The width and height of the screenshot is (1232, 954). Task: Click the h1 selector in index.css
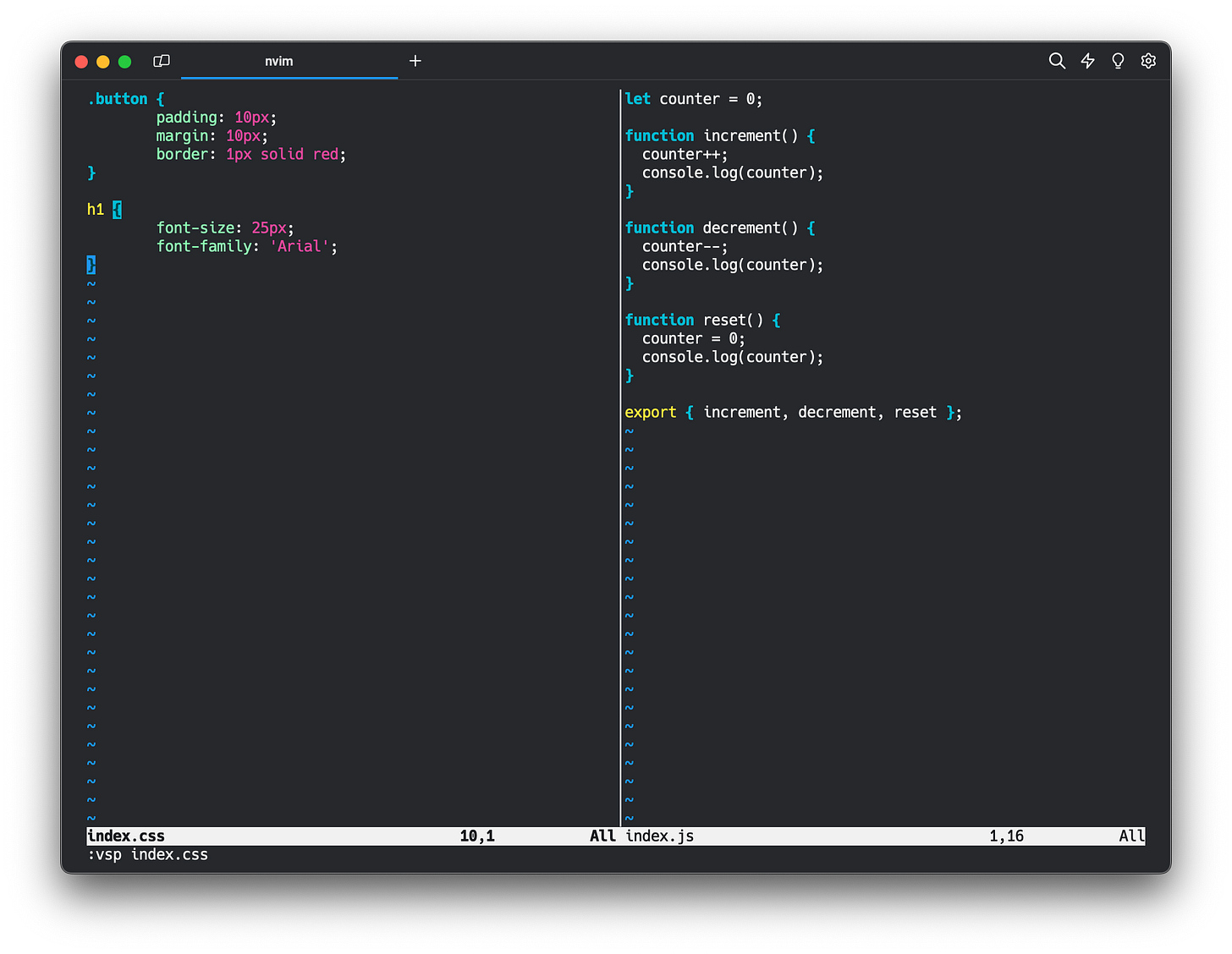(96, 210)
